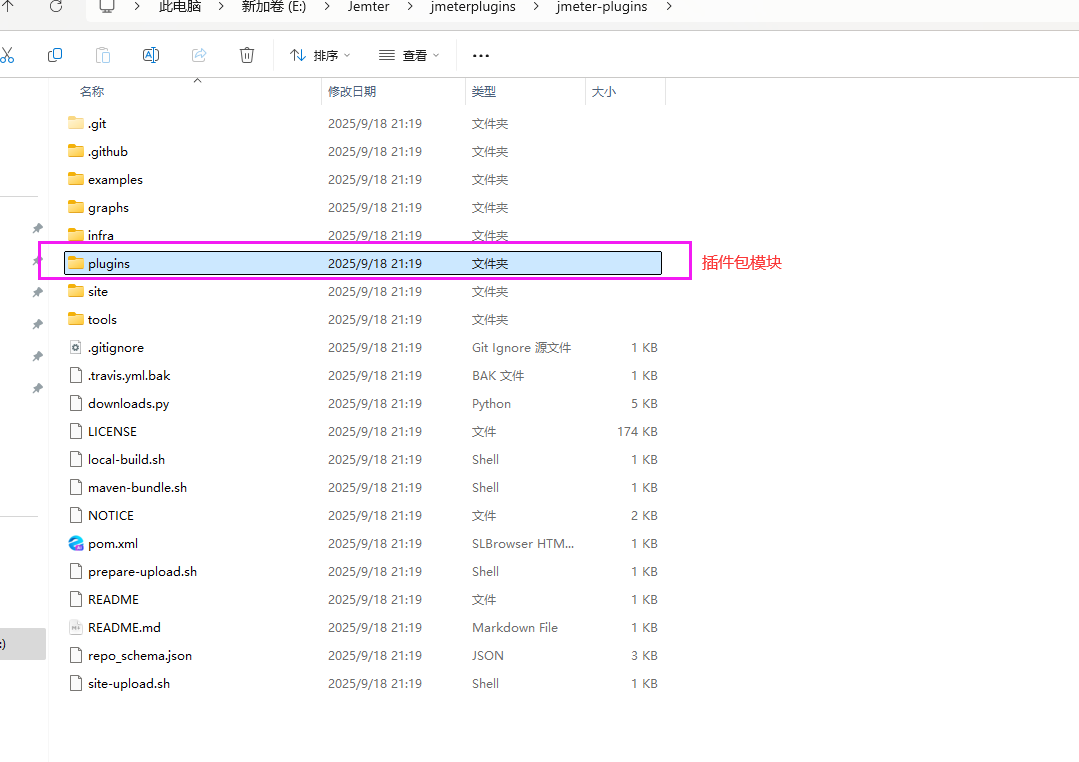Select the examples folder icon
This screenshot has height=762, width=1079.
pos(76,179)
